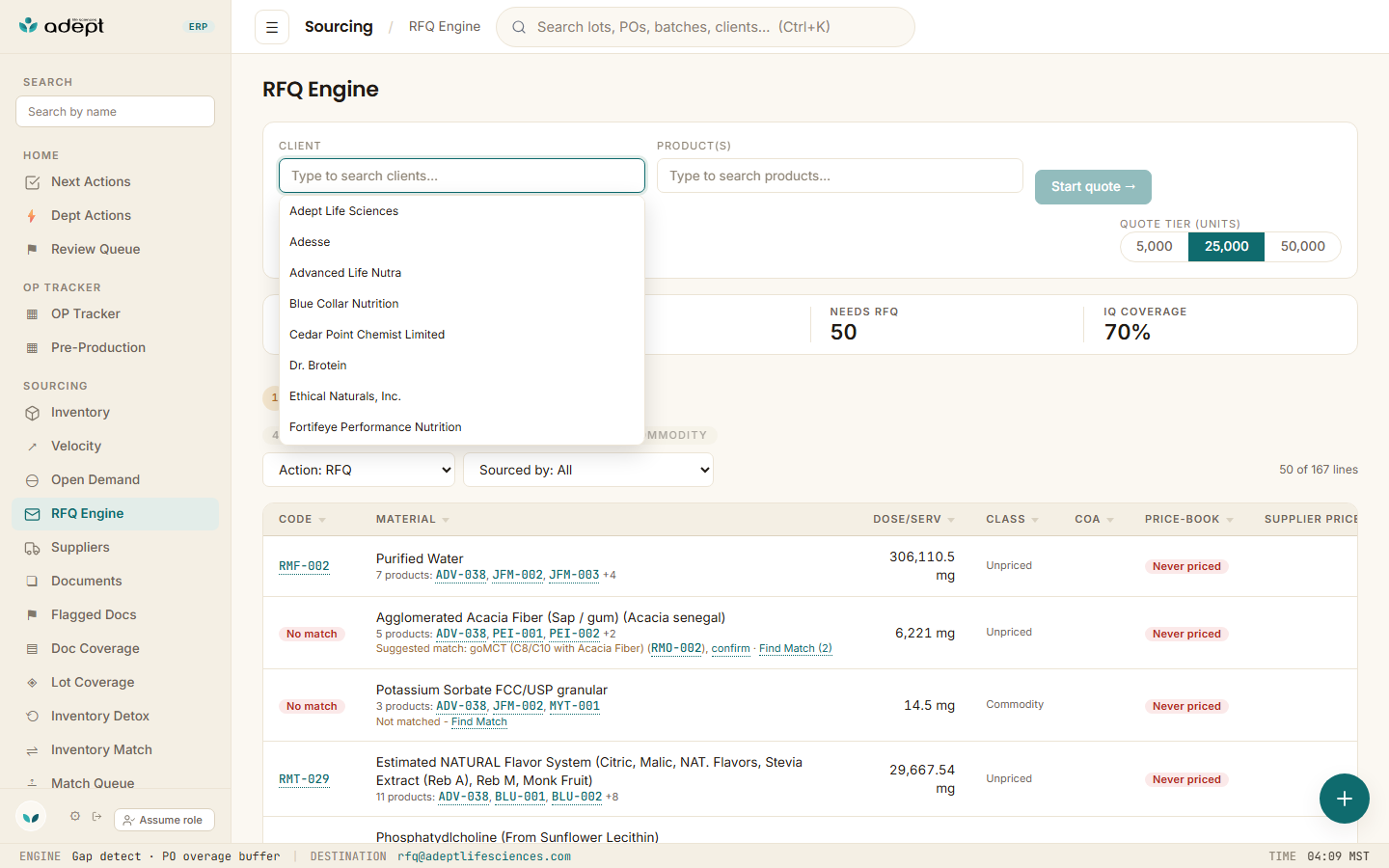Click the Suppliers truck icon
The height and width of the screenshot is (868, 1389).
(x=32, y=548)
